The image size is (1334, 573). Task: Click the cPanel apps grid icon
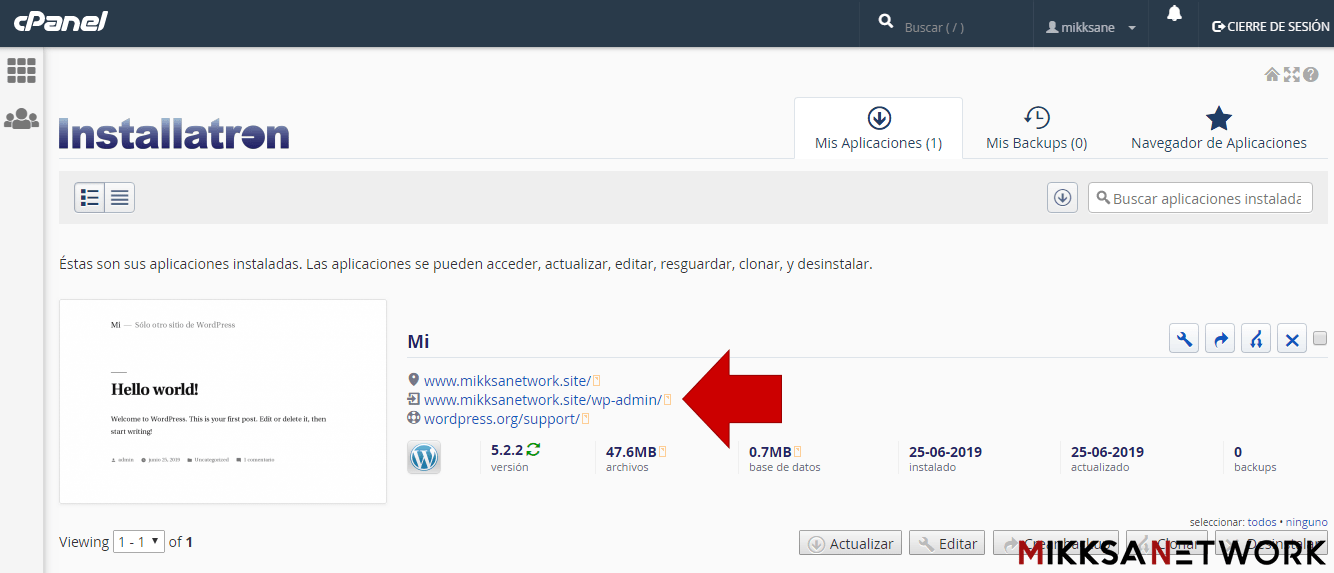pos(21,70)
